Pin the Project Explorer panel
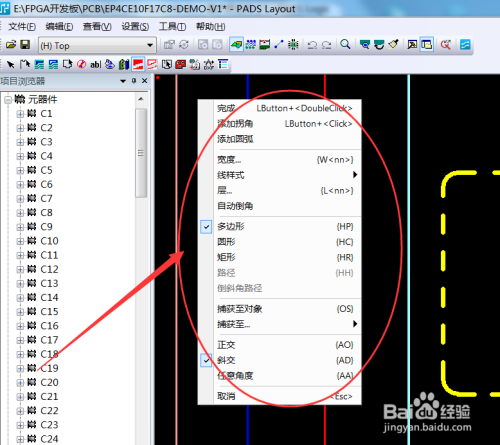This screenshot has width=500, height=445. click(x=134, y=81)
